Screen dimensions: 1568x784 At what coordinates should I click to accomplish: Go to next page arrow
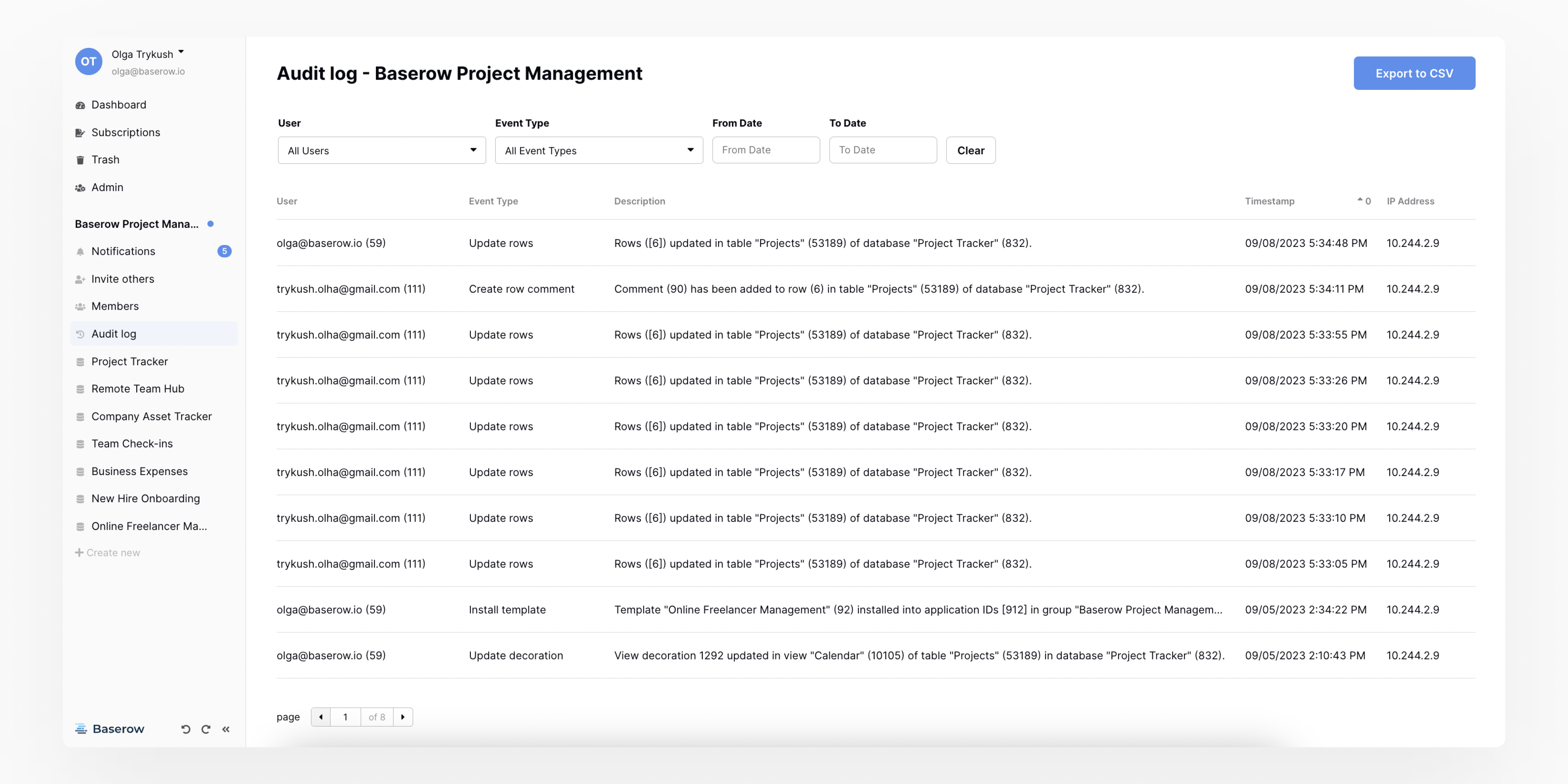(403, 717)
